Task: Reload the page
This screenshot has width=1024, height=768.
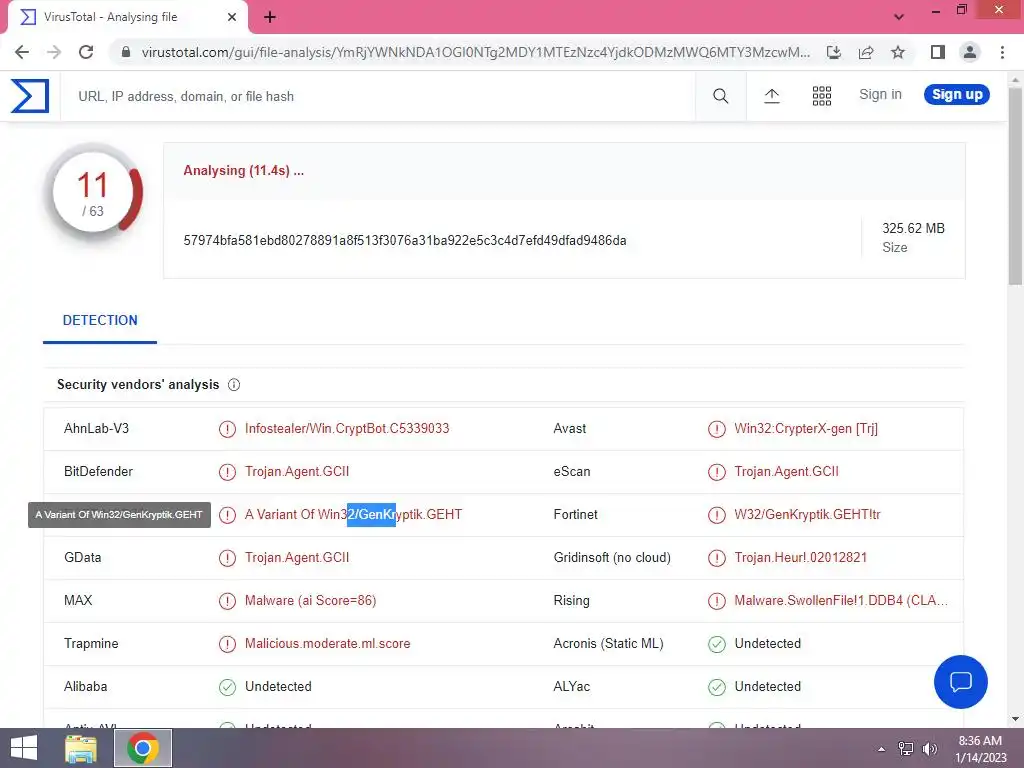Action: coord(86,52)
